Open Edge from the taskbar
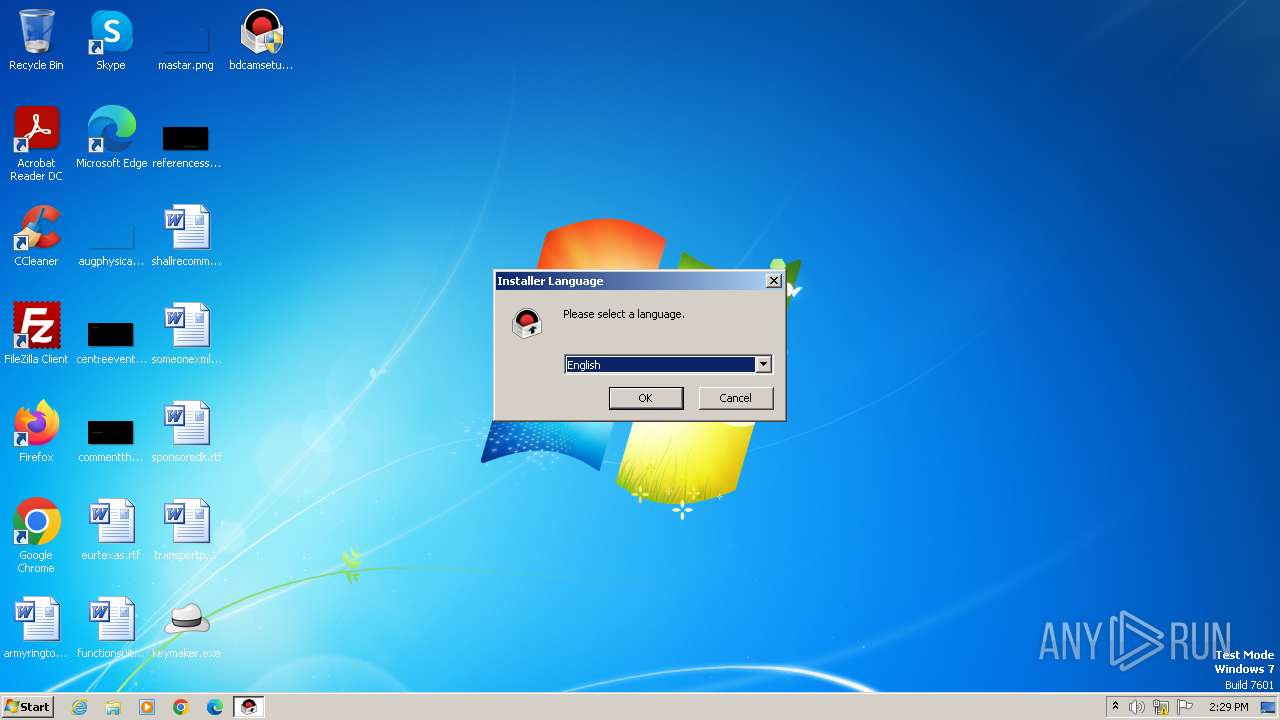1280x720 pixels. (215, 707)
